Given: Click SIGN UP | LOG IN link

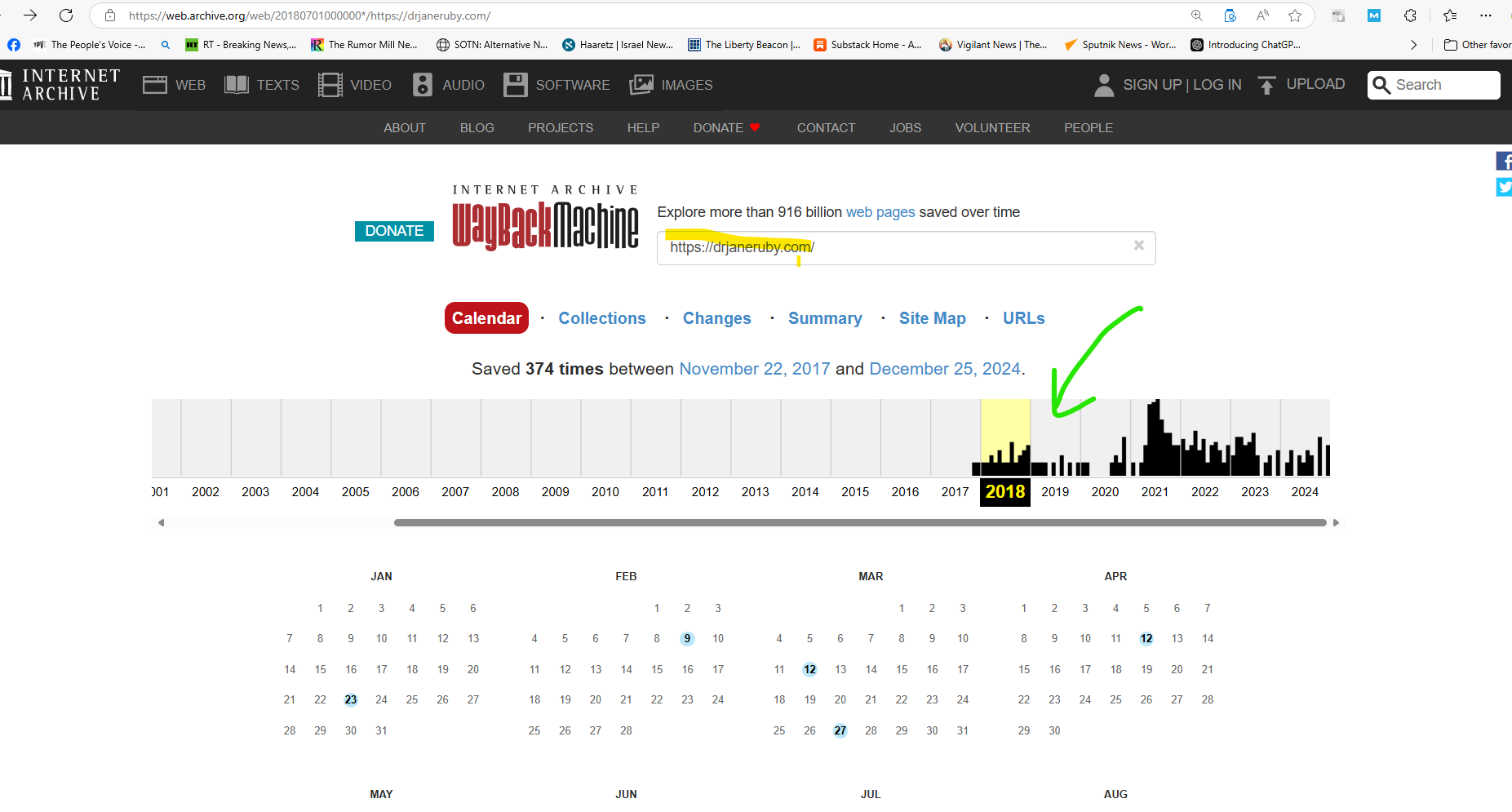Looking at the screenshot, I should coord(1182,85).
